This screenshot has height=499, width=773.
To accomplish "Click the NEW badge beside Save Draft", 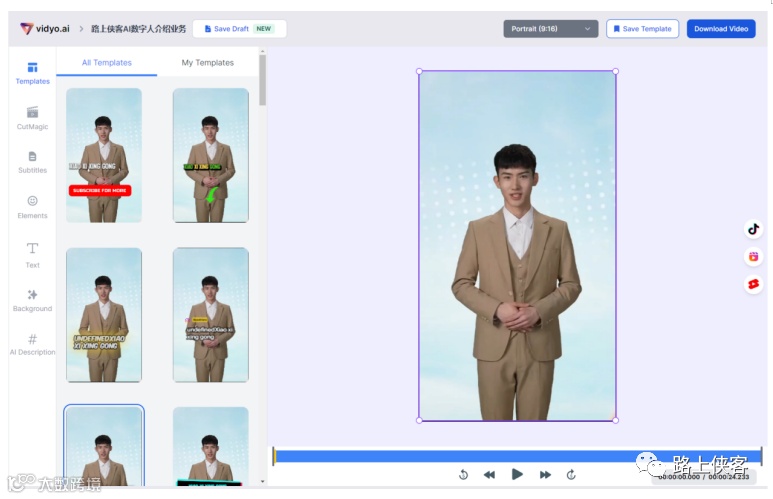I will coord(264,29).
